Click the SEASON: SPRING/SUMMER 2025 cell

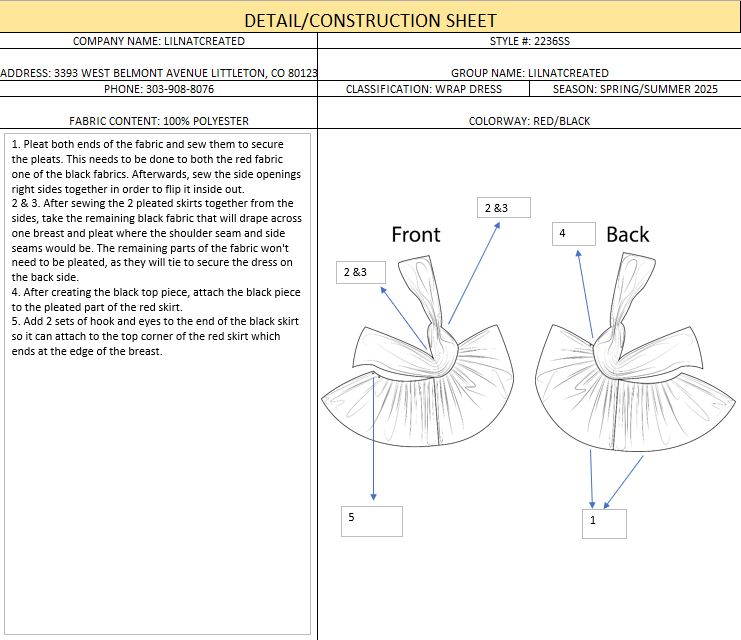[x=635, y=89]
